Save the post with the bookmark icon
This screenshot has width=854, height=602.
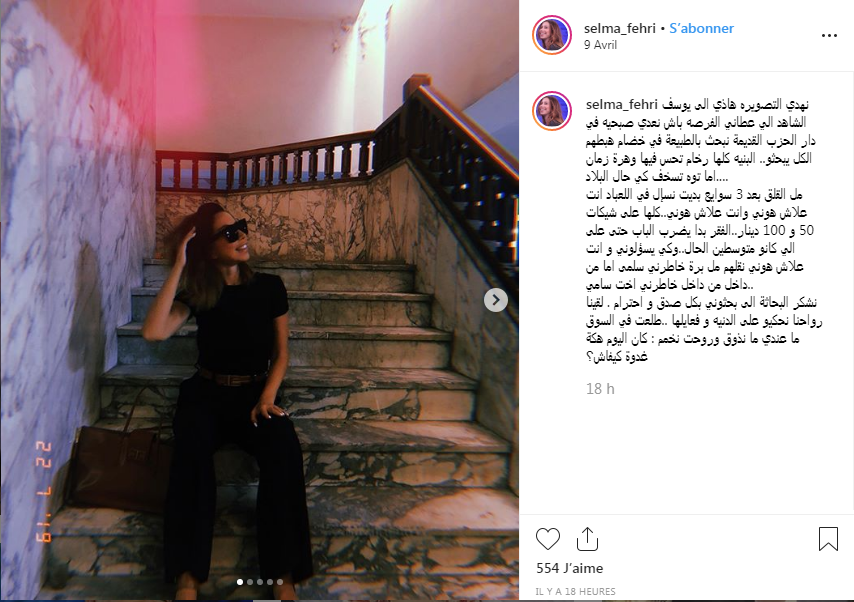[828, 539]
